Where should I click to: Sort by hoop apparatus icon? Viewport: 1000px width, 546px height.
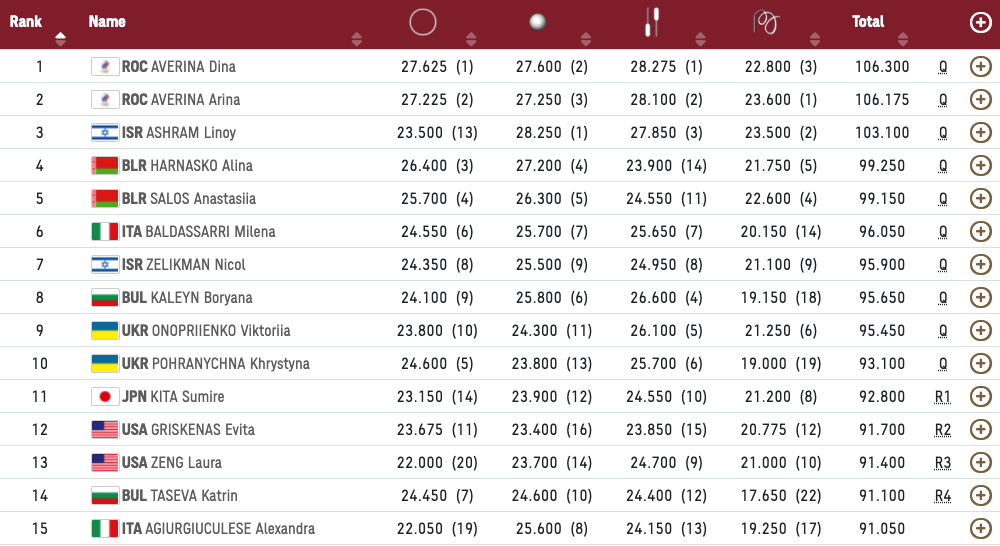(x=423, y=21)
